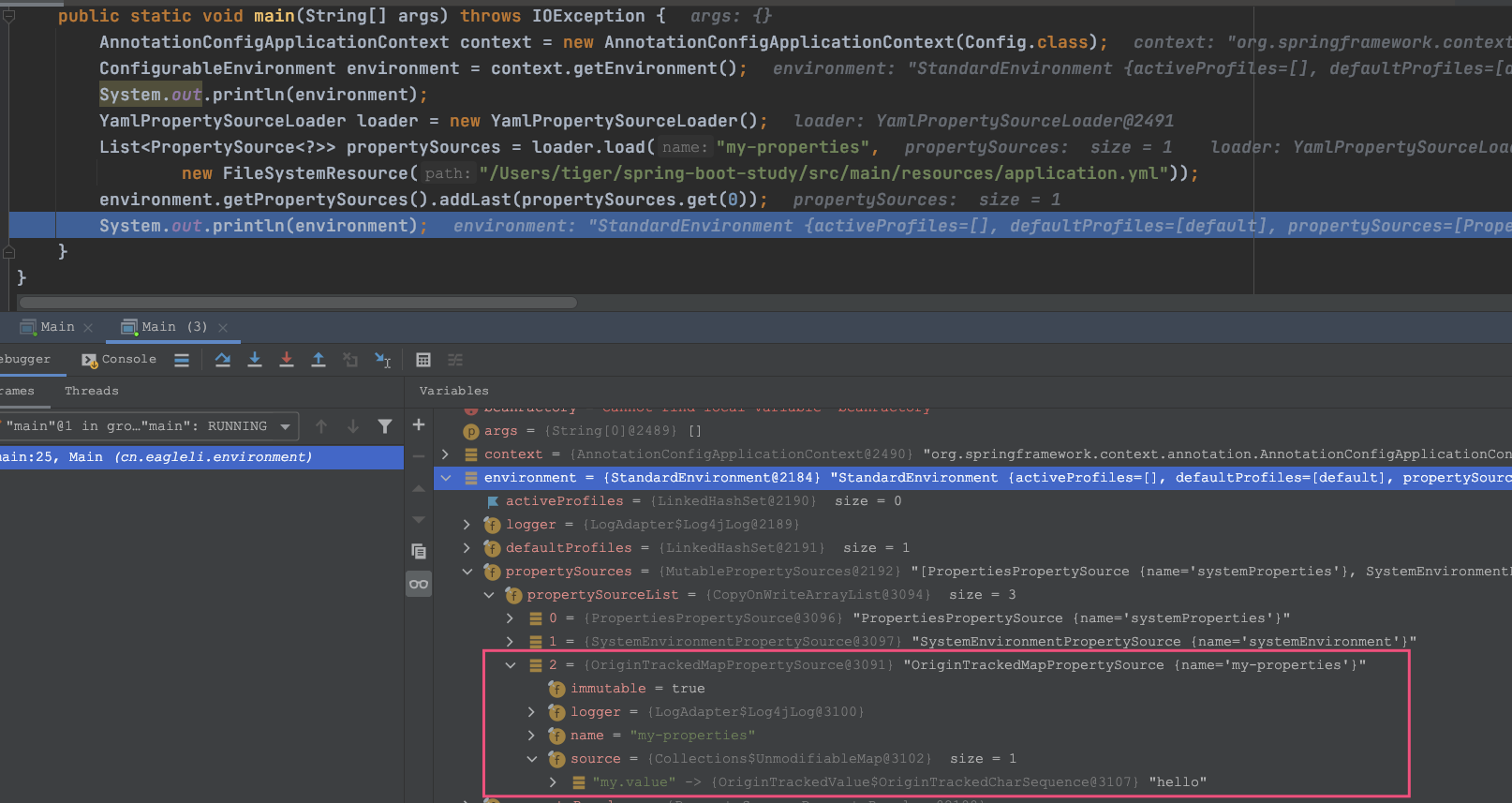Switch to the Frames tab

click(17, 391)
